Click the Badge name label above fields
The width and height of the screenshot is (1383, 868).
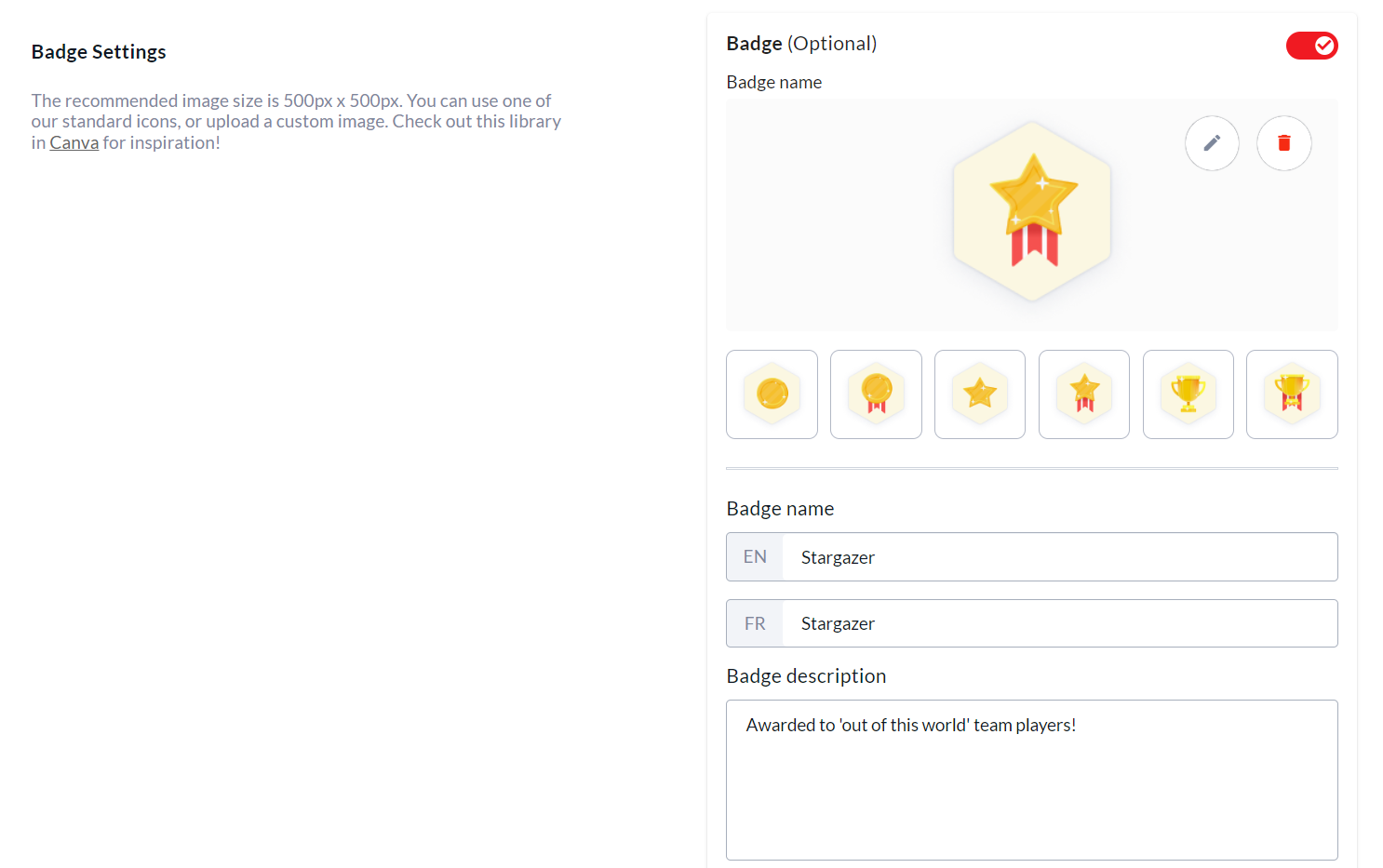click(780, 509)
